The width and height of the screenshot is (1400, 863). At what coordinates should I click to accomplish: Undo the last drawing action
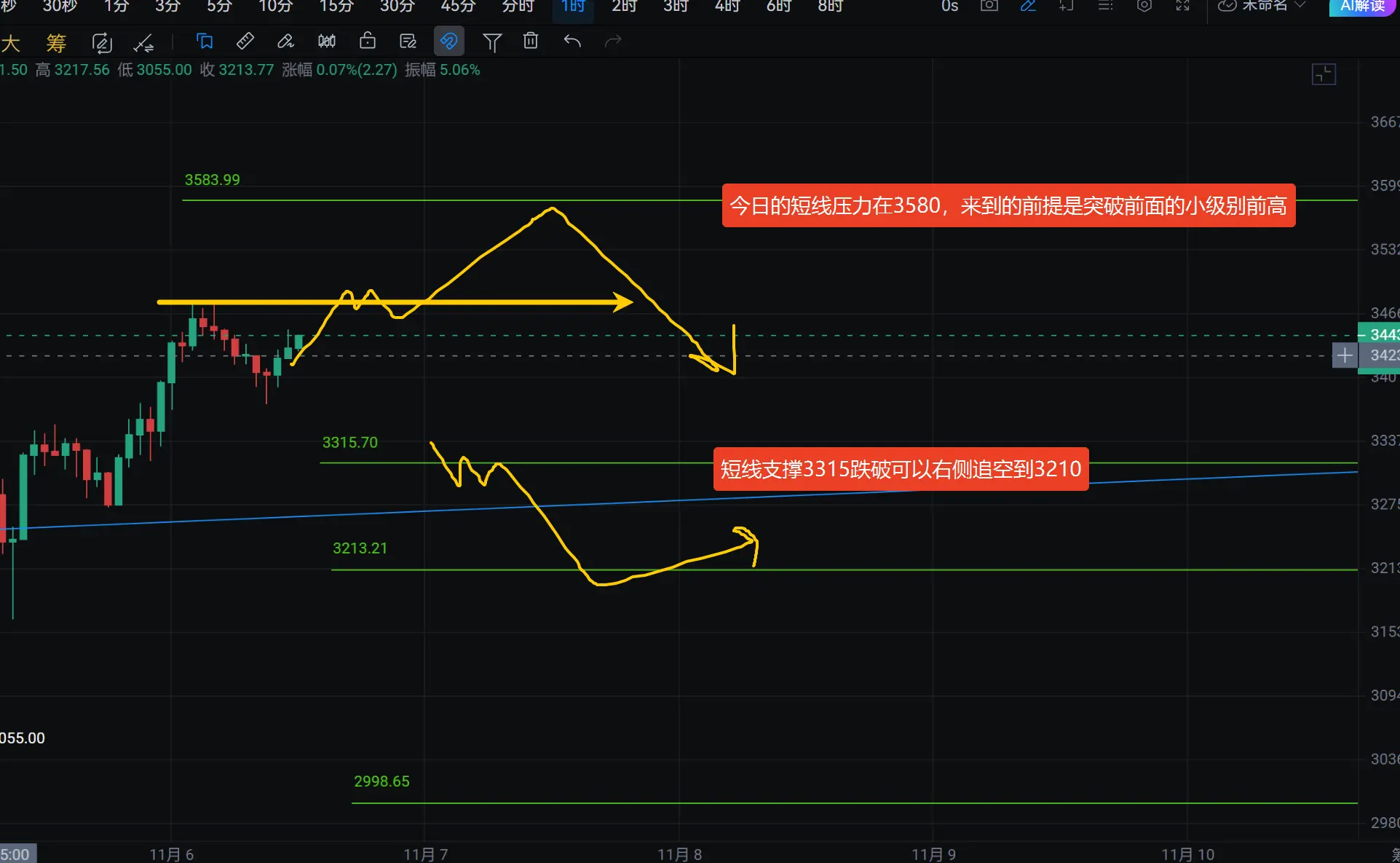[x=572, y=42]
